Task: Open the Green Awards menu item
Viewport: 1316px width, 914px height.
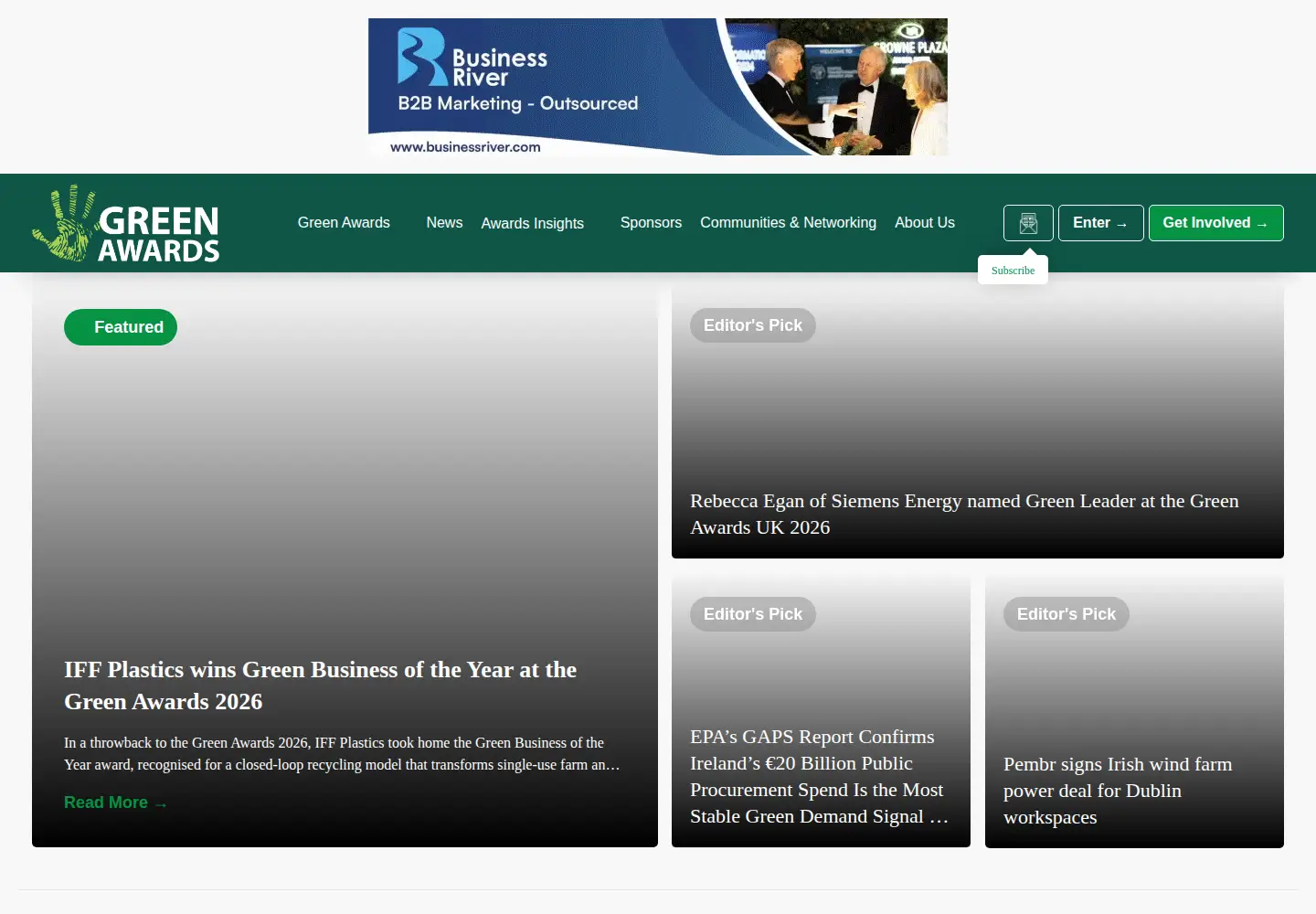Action: pos(344,222)
